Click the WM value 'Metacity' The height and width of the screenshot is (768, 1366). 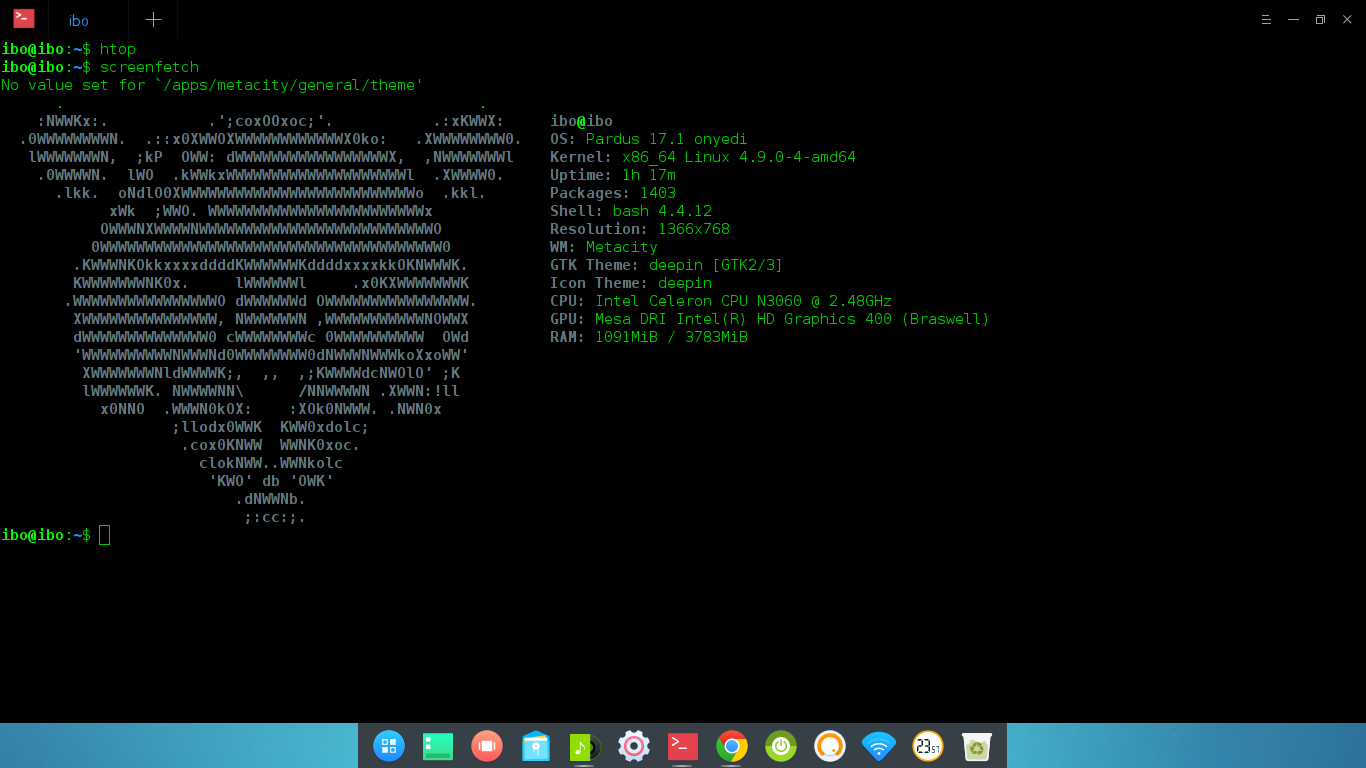622,247
